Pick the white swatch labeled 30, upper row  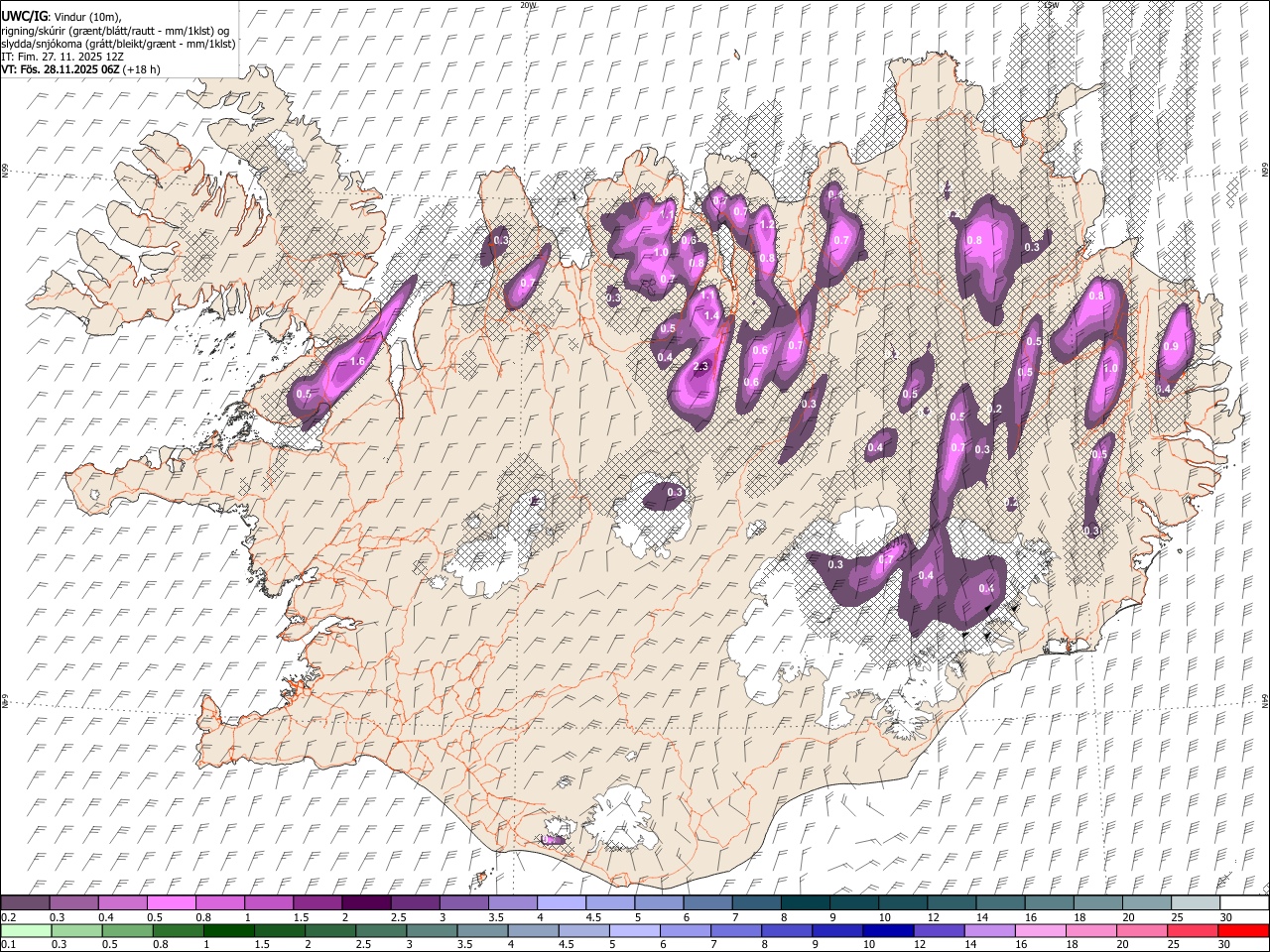pos(1243,902)
